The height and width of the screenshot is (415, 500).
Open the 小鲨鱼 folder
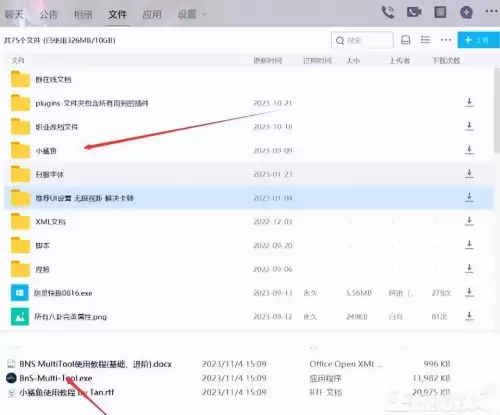tap(46, 151)
